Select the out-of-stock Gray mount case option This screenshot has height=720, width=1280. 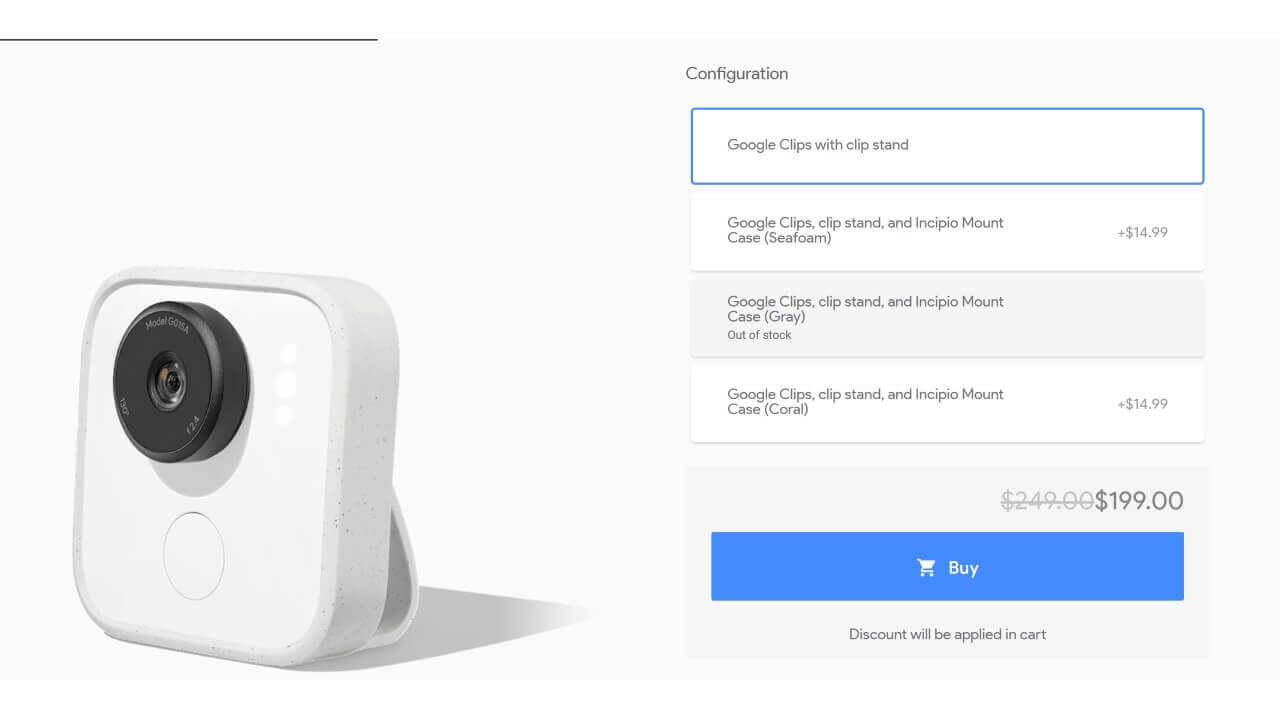pos(946,317)
